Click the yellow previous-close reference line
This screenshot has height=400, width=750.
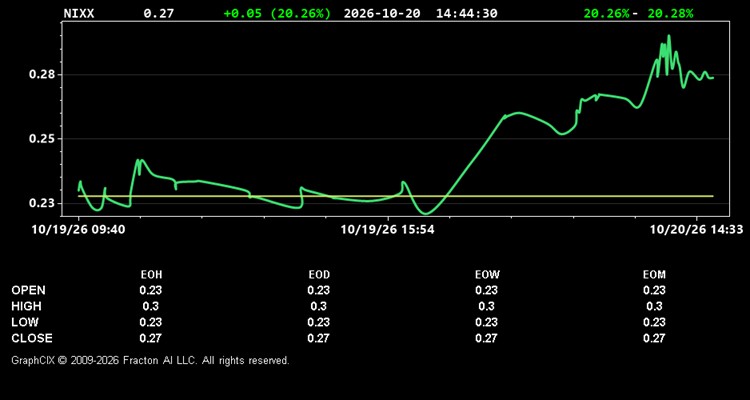pos(396,196)
